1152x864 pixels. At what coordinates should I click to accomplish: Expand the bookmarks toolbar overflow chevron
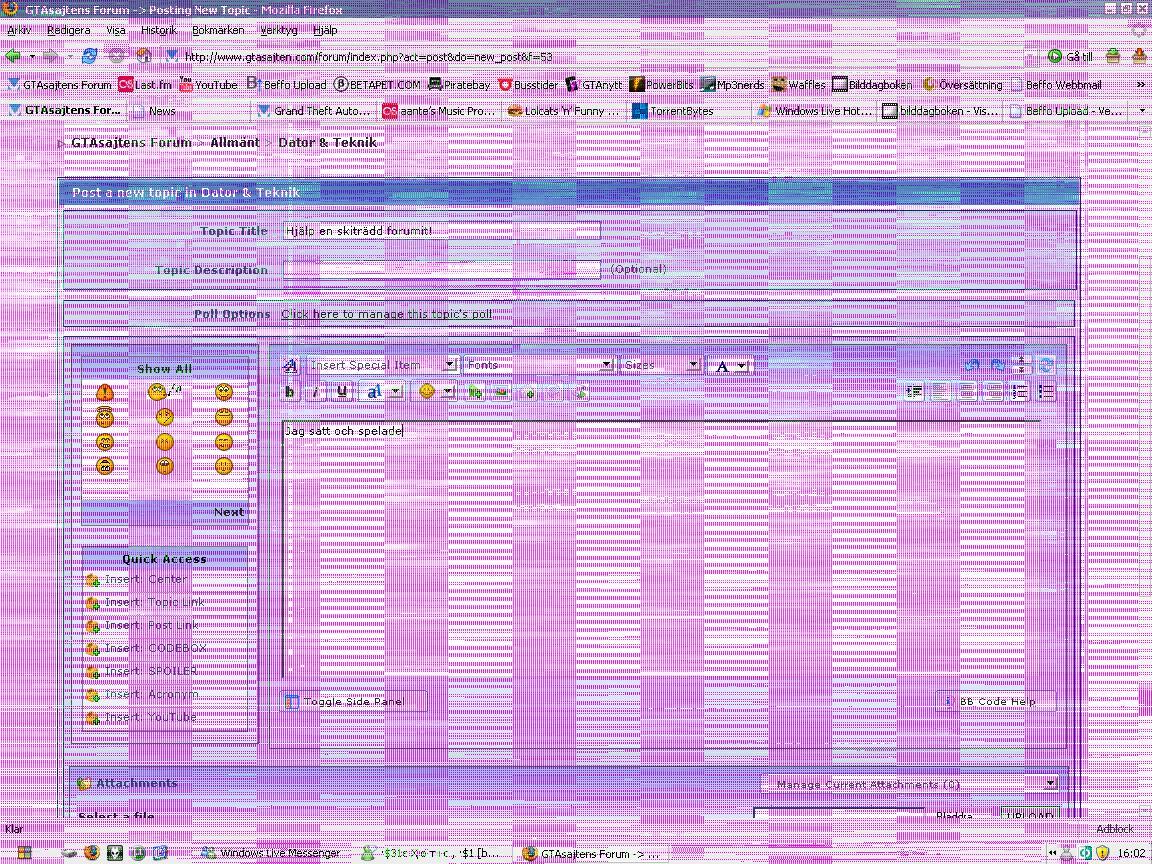coord(1141,85)
